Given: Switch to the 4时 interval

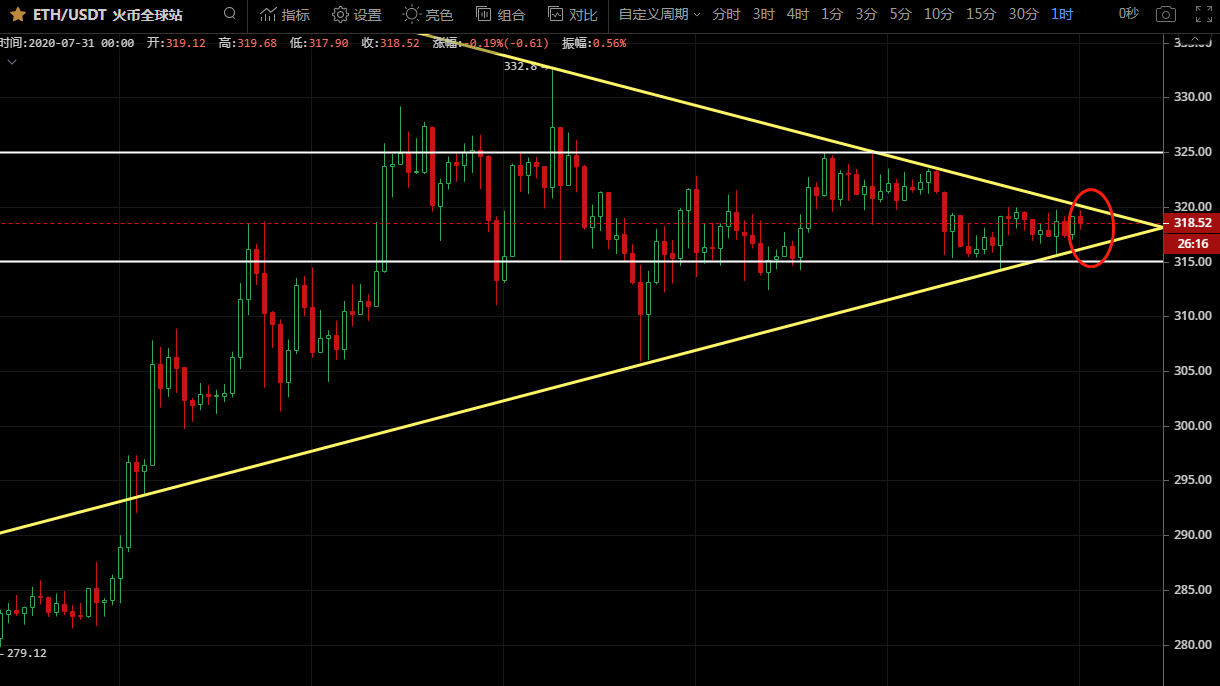Looking at the screenshot, I should pyautogui.click(x=797, y=14).
